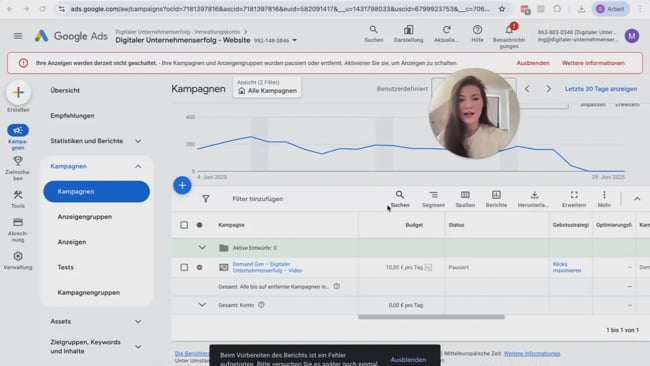Image resolution: width=650 pixels, height=366 pixels.
Task: Dismiss the error toast with Ausblenden
Action: 408,359
